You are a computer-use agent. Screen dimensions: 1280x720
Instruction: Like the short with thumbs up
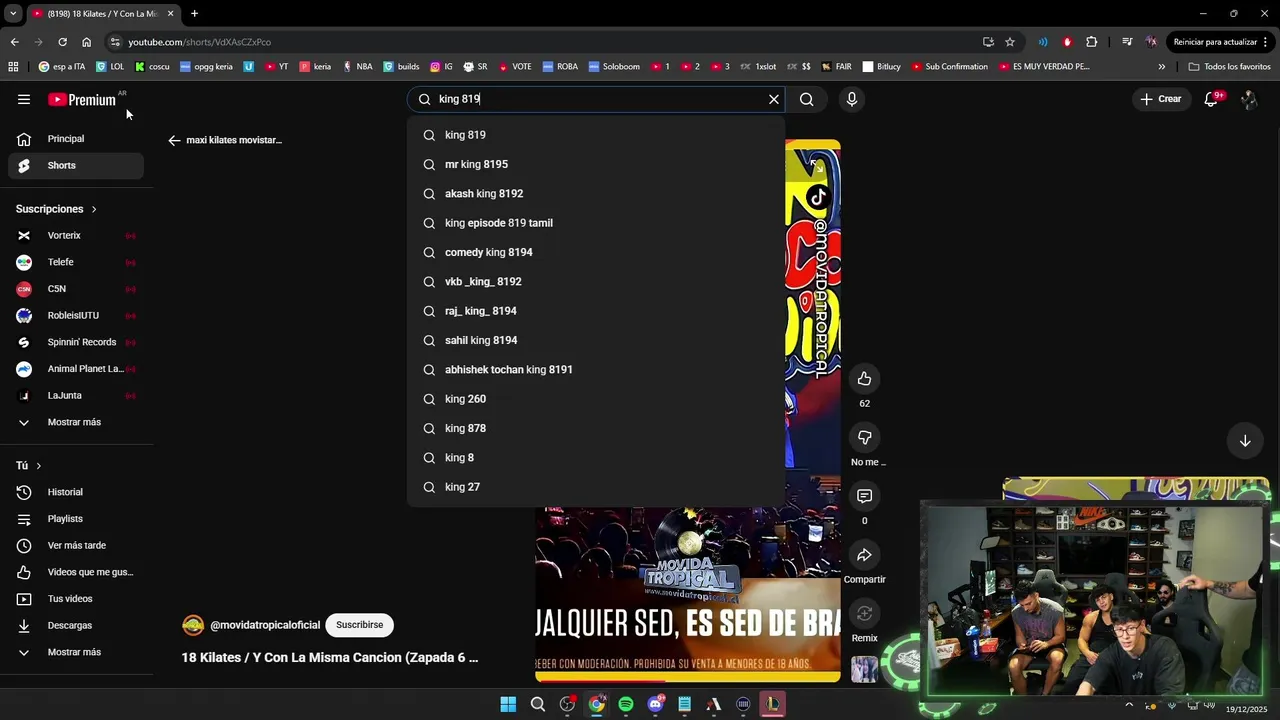[x=864, y=379]
